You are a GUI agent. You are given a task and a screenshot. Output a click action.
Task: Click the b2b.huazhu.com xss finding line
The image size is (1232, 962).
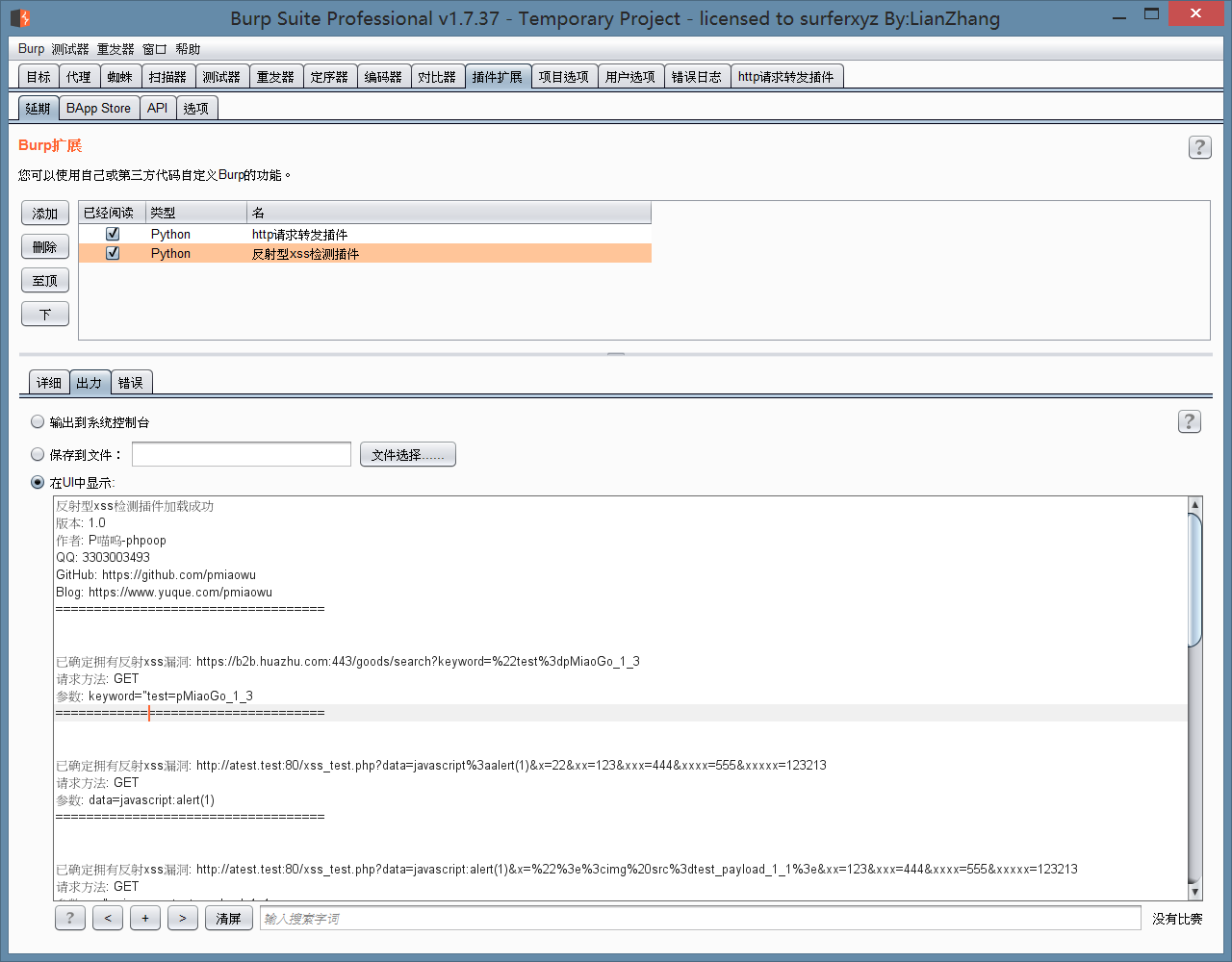(347, 661)
